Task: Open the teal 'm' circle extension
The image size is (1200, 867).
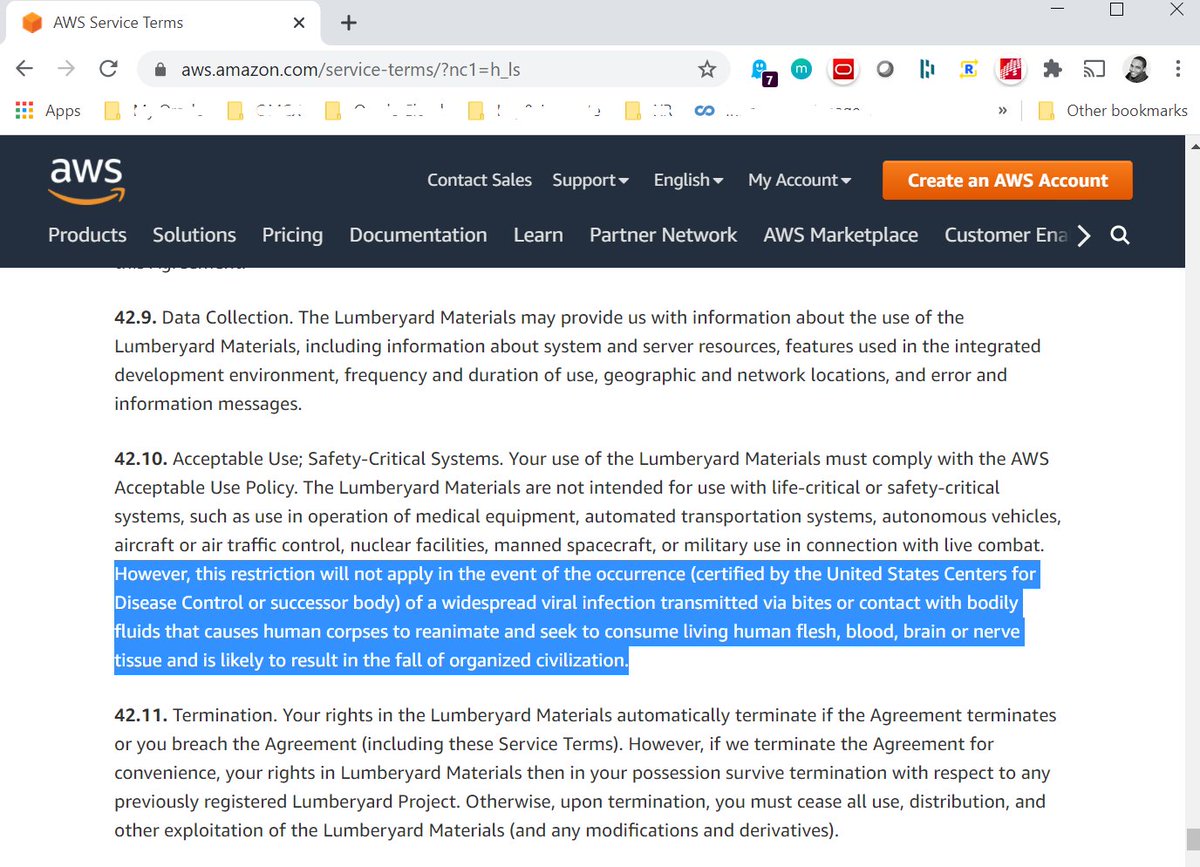Action: click(x=801, y=69)
